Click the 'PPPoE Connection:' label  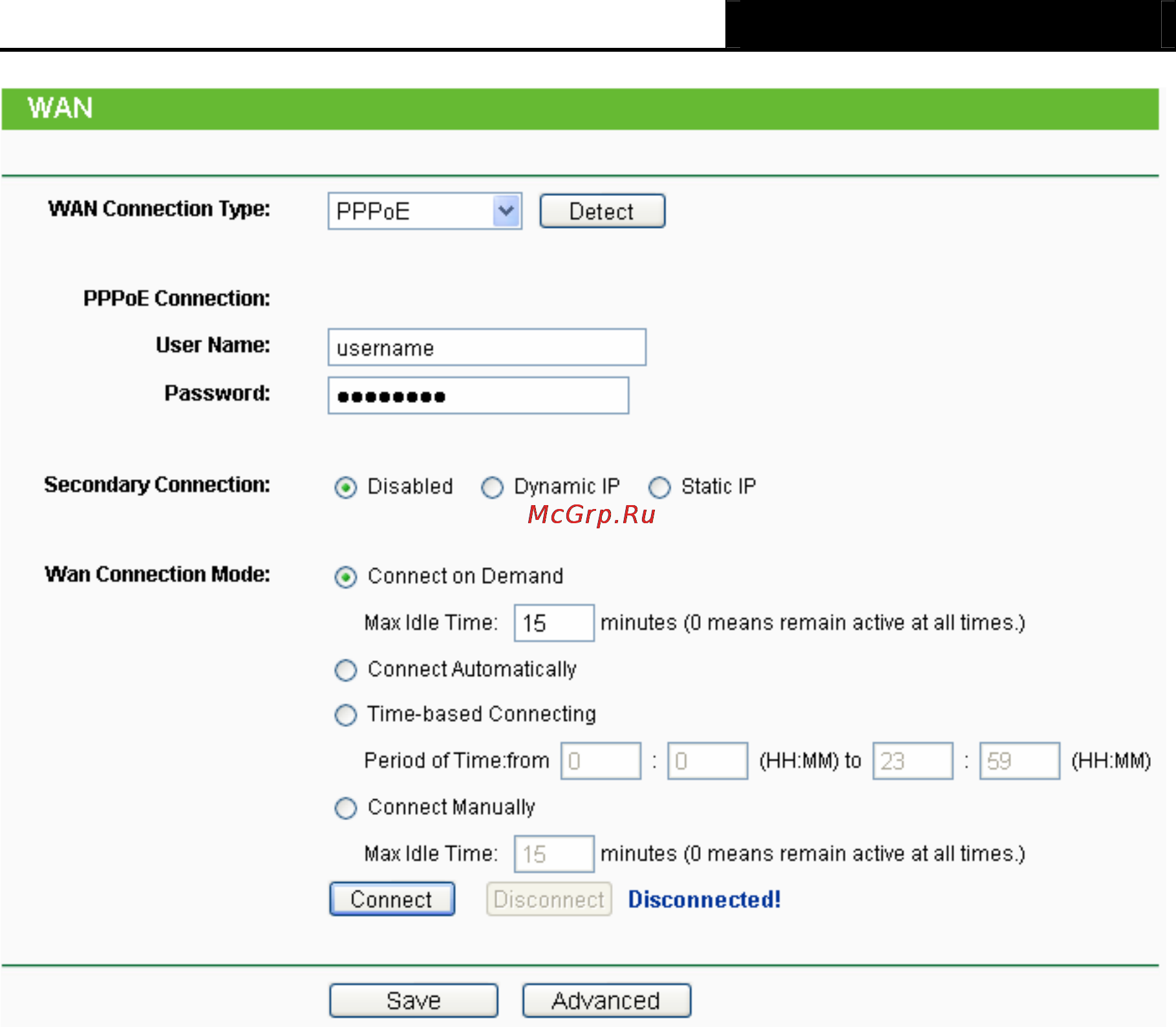(176, 298)
